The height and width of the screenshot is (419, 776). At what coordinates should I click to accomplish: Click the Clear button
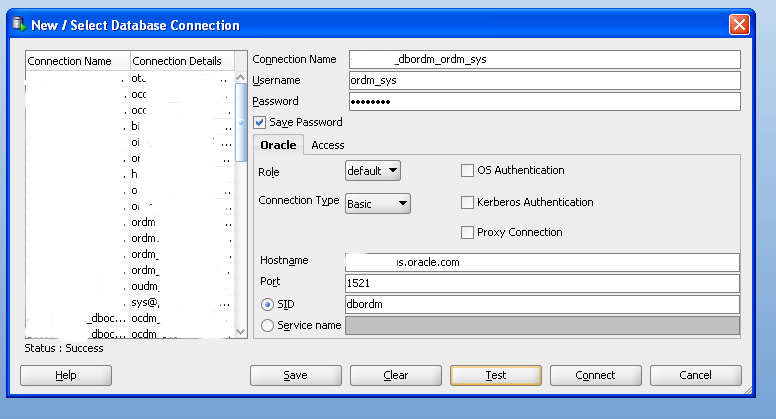click(x=395, y=375)
